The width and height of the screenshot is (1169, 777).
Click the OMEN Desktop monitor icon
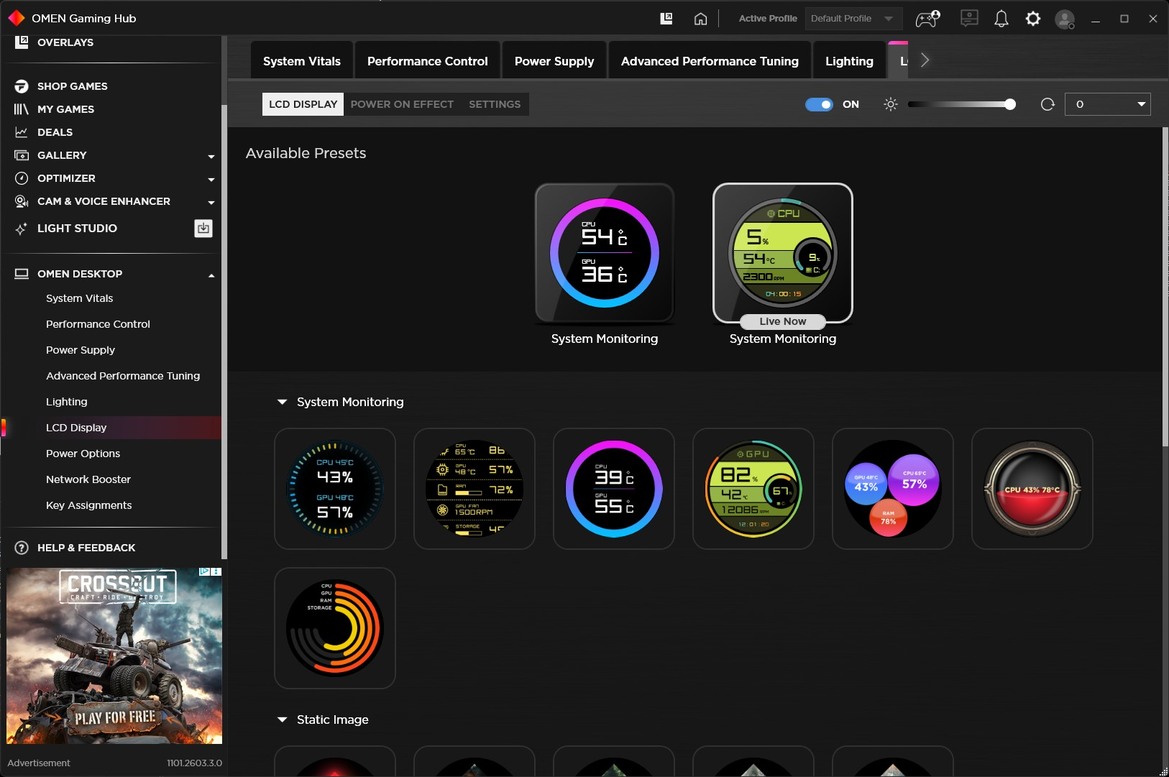point(22,274)
